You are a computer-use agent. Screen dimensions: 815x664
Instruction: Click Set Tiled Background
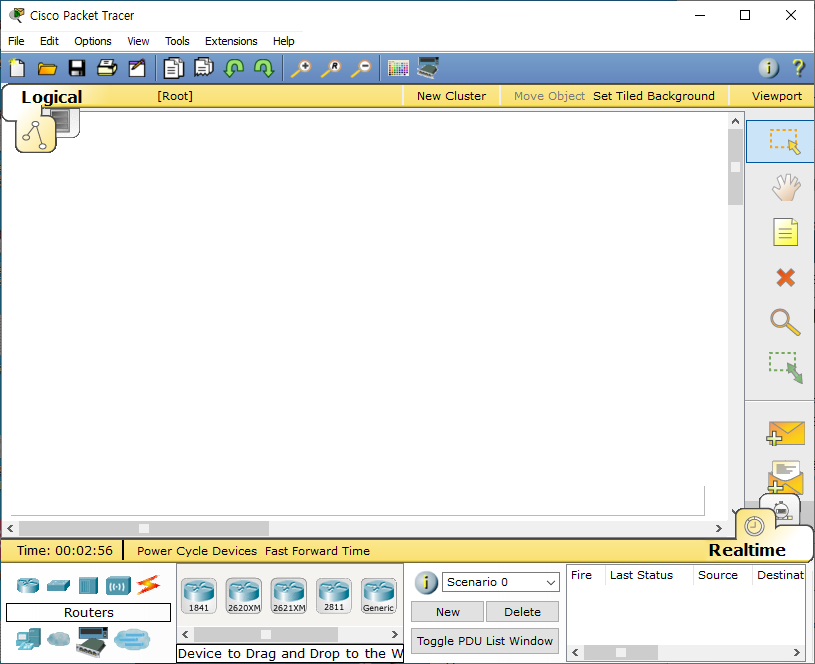654,96
